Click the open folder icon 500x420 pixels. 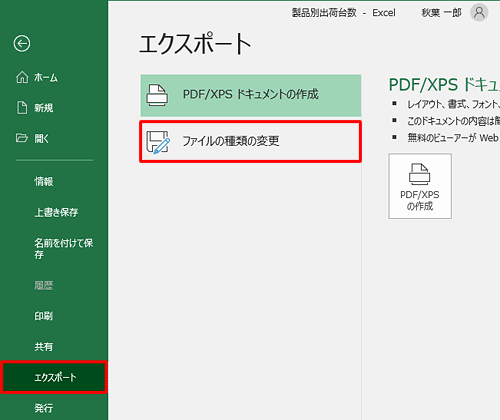[22, 138]
